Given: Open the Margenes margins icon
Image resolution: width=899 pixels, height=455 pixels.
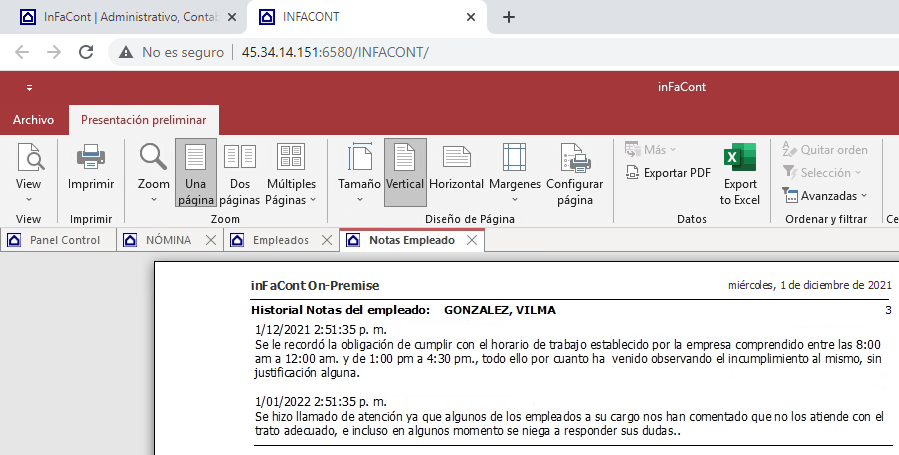Looking at the screenshot, I should [514, 157].
